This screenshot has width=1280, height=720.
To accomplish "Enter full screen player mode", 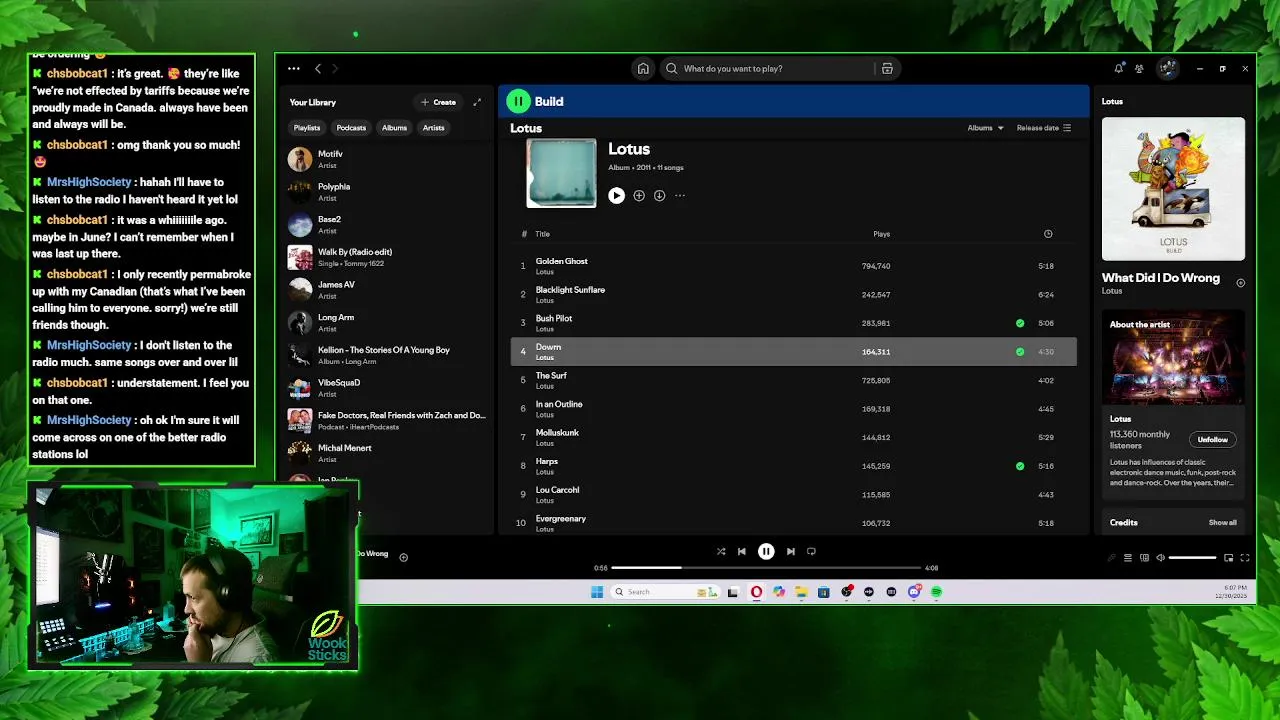I will click(x=1245, y=558).
